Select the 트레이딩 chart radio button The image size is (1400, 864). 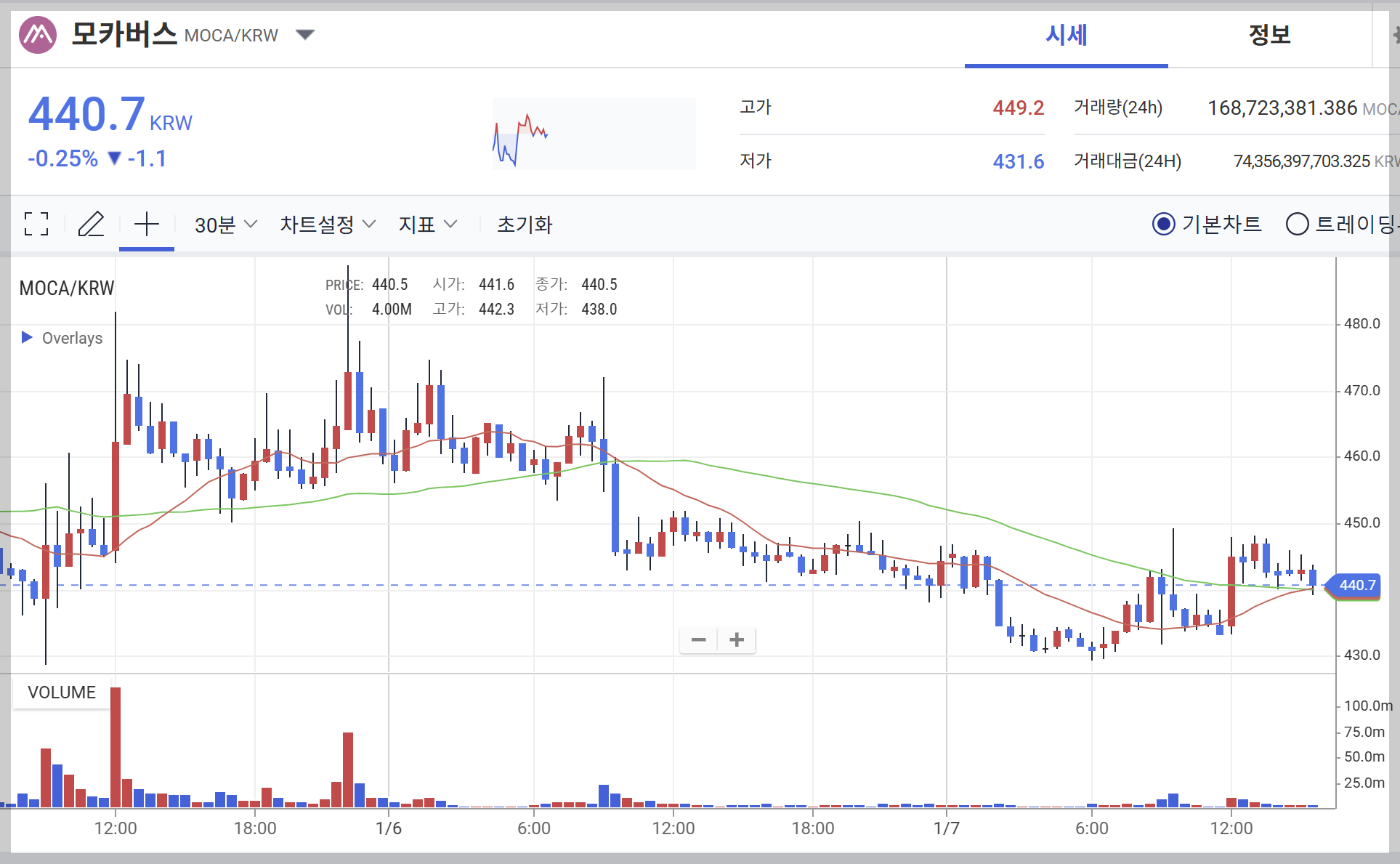coord(1297,224)
